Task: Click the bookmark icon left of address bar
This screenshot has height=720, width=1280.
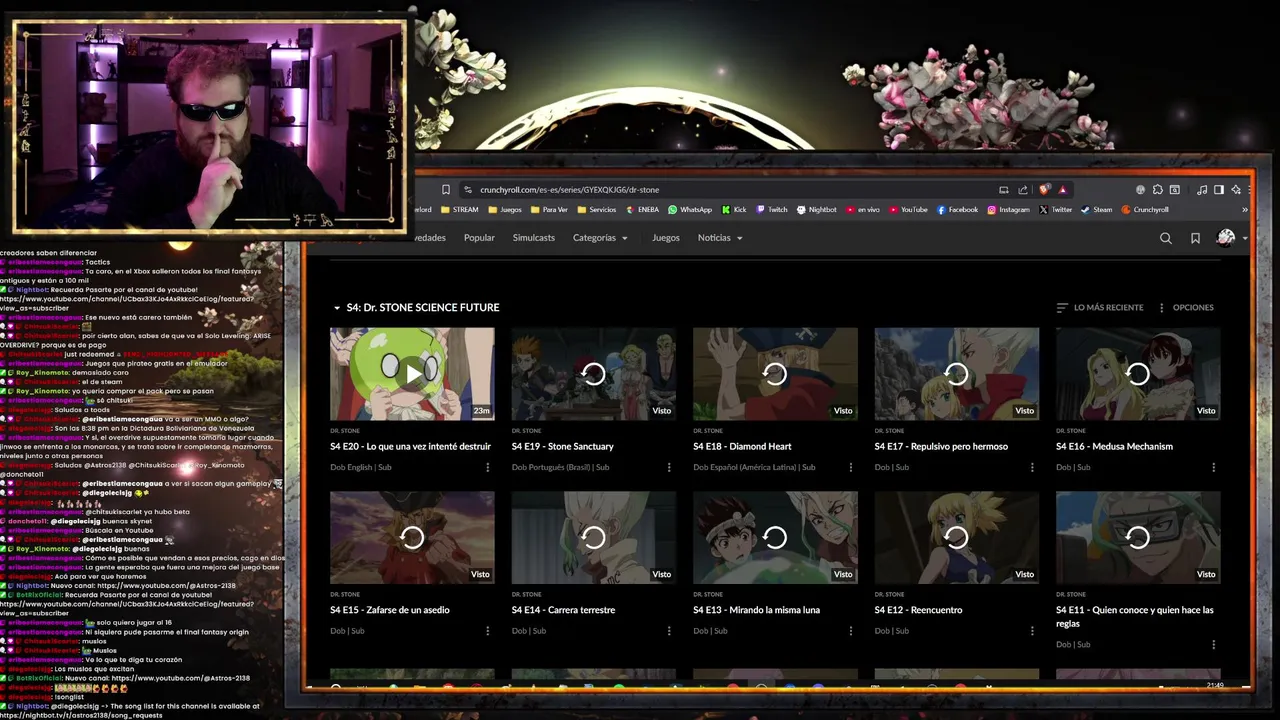Action: point(446,189)
